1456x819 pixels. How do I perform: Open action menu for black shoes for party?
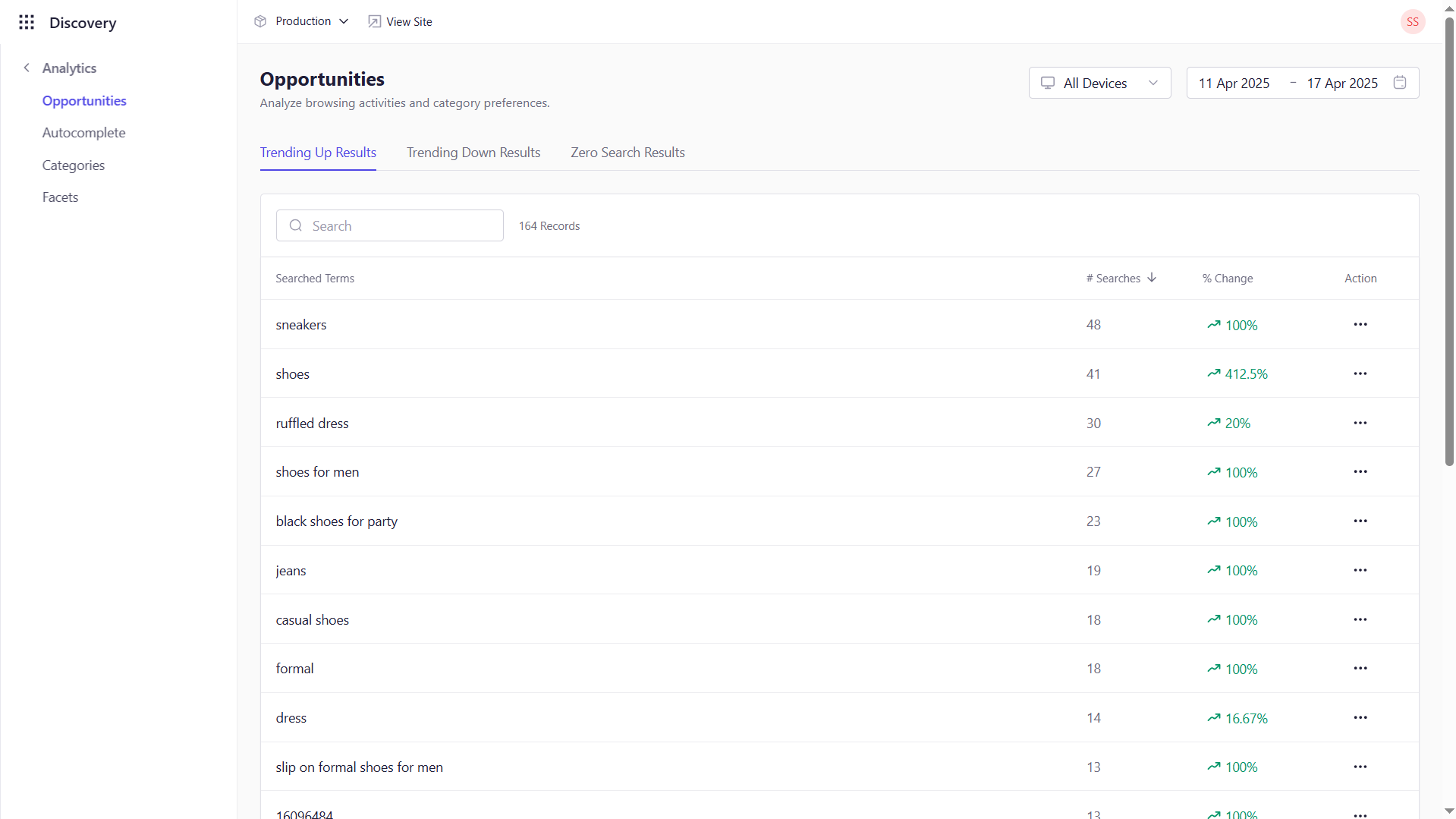(x=1360, y=521)
